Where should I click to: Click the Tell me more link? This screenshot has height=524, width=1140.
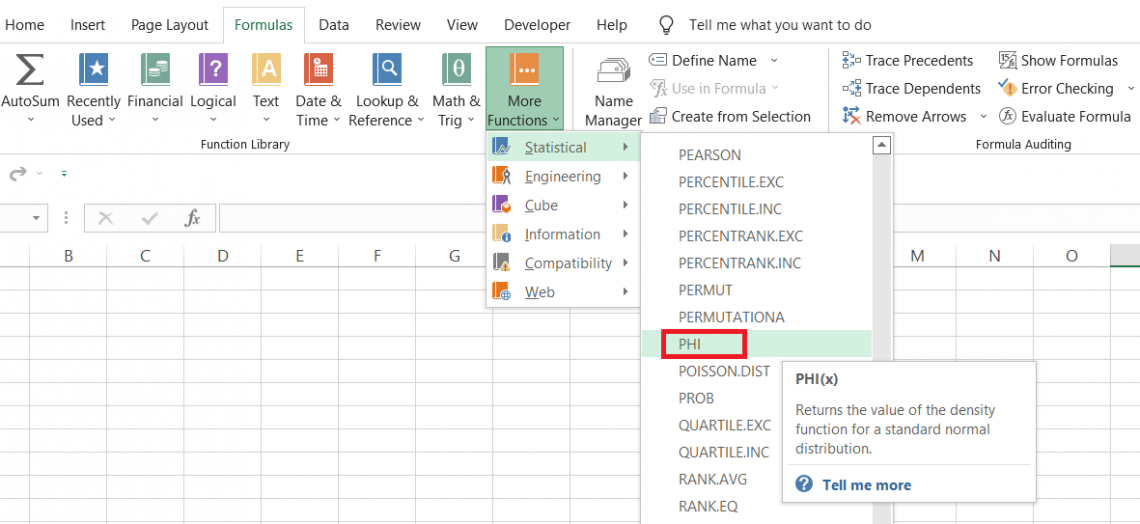[x=866, y=485]
